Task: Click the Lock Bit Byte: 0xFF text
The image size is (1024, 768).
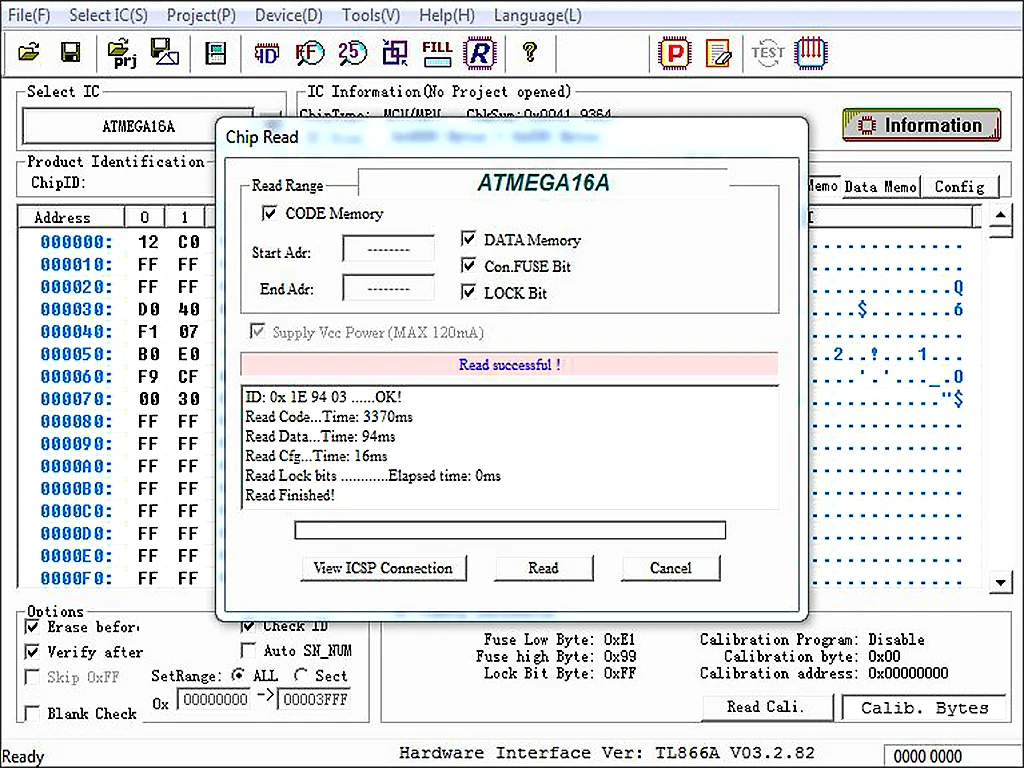Action: pyautogui.click(x=560, y=673)
